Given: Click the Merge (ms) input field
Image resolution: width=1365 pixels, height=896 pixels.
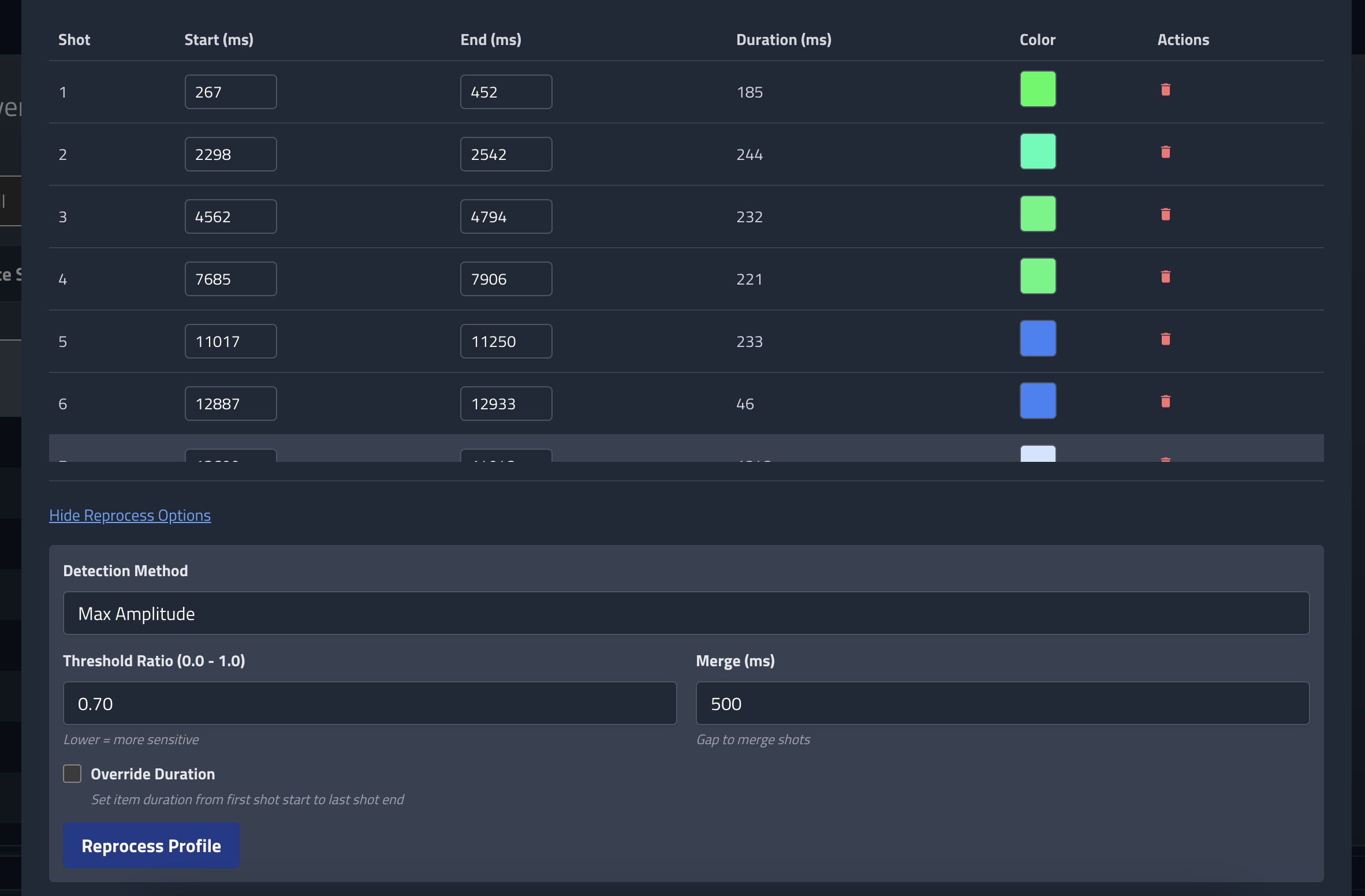Looking at the screenshot, I should click(x=1002, y=703).
